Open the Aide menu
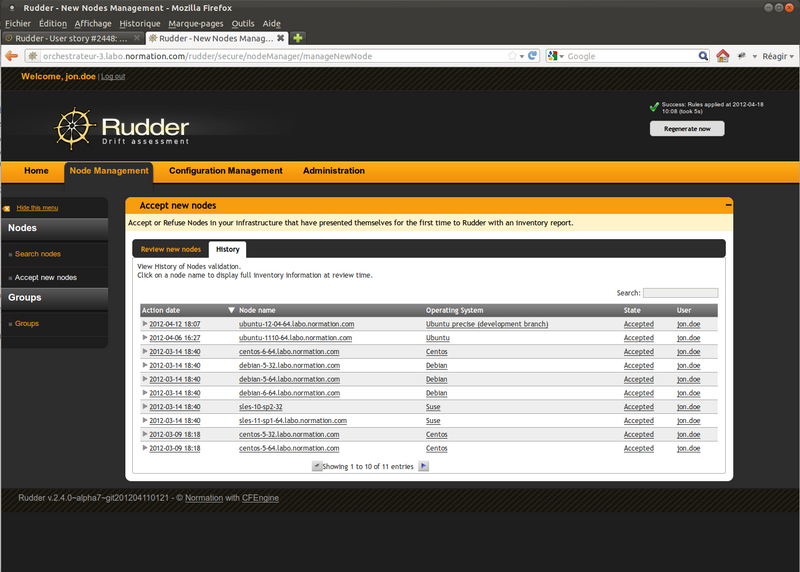The width and height of the screenshot is (800, 572). click(x=271, y=23)
